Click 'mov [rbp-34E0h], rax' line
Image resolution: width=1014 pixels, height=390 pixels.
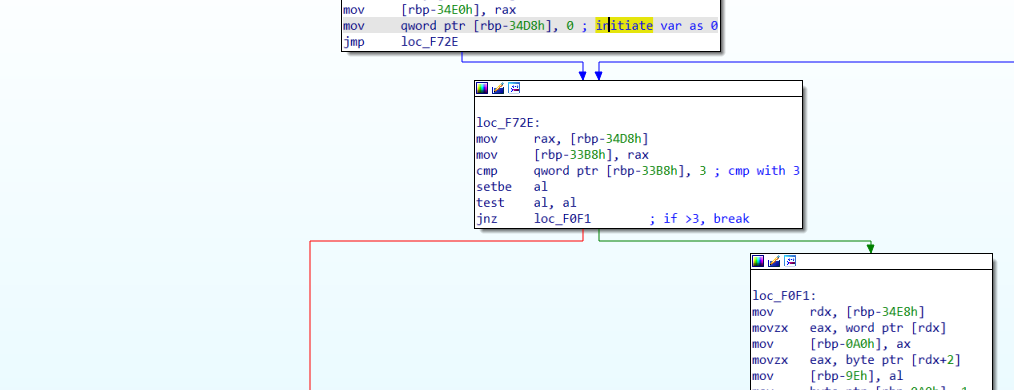pos(429,10)
